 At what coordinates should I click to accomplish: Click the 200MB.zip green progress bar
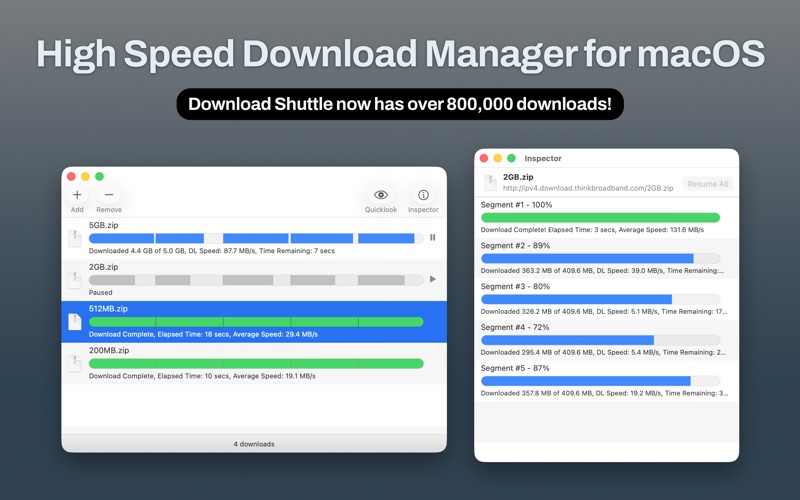click(256, 363)
